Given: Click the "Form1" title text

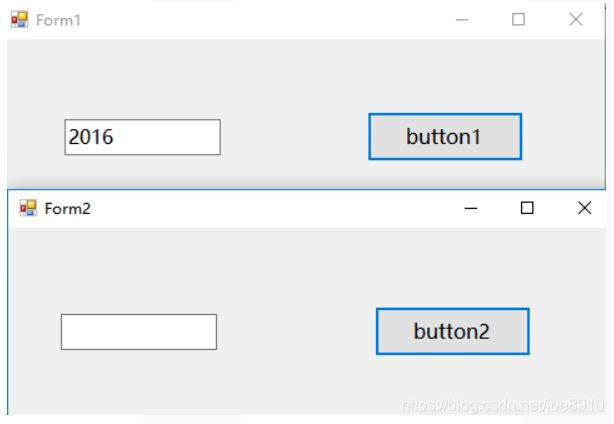Looking at the screenshot, I should 58,20.
